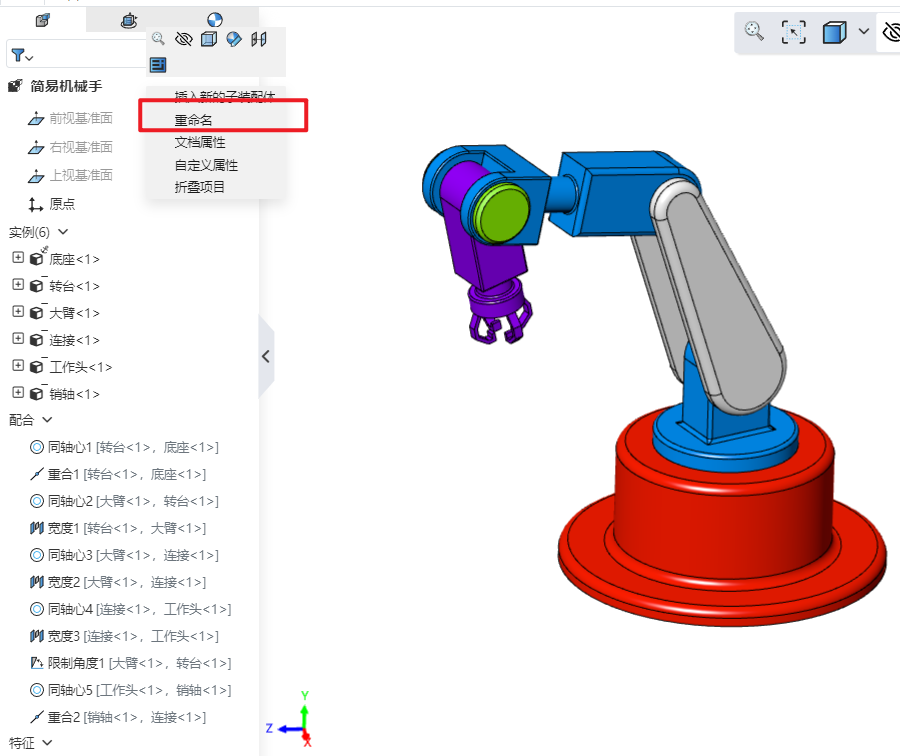Switch to the assembly tree tab
Image resolution: width=900 pixels, height=756 pixels.
point(42,20)
